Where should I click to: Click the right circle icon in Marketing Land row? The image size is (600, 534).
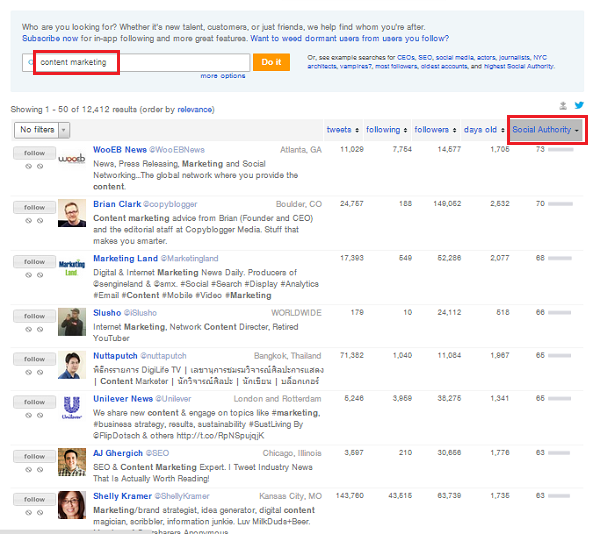click(x=40, y=275)
